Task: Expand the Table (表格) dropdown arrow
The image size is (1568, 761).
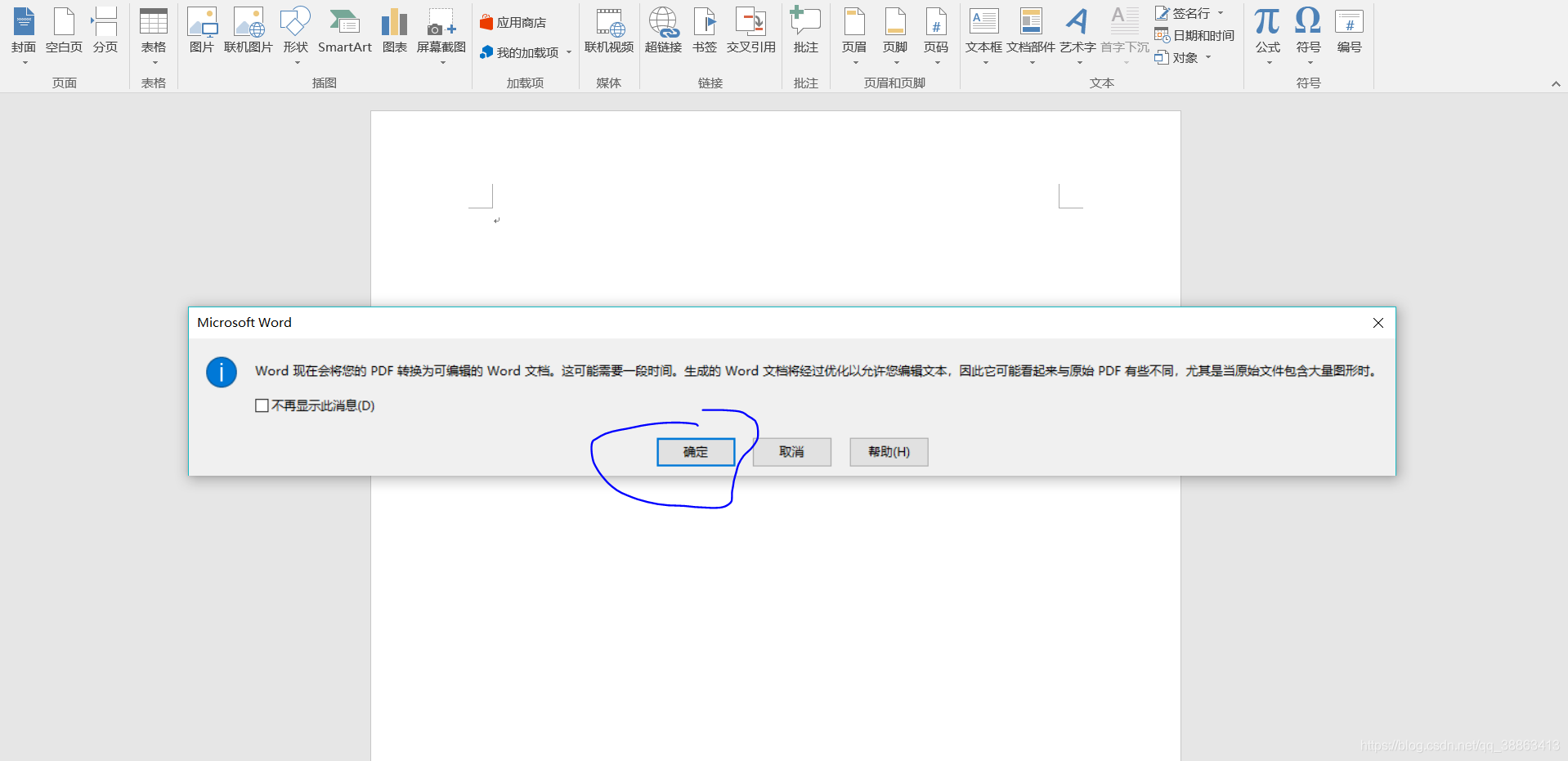Action: tap(155, 63)
